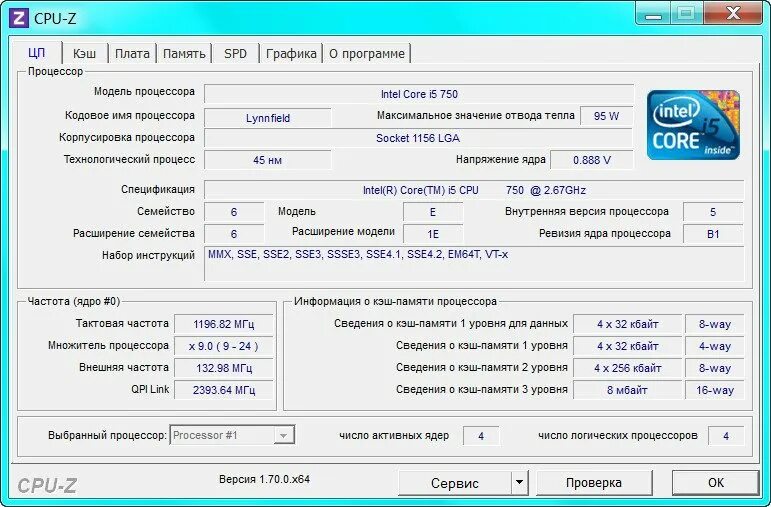Click the logical processors count field

coord(726,436)
